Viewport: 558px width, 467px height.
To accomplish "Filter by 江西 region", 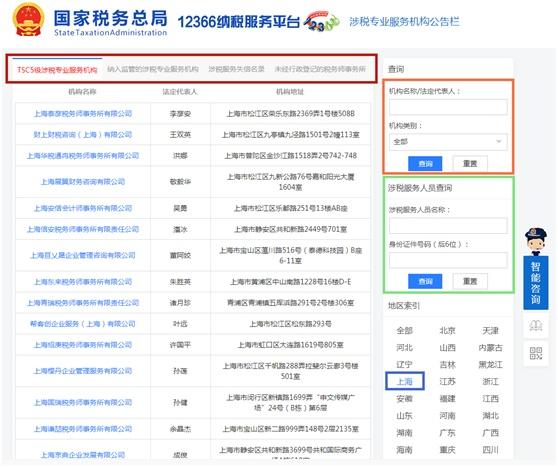I will [490, 399].
